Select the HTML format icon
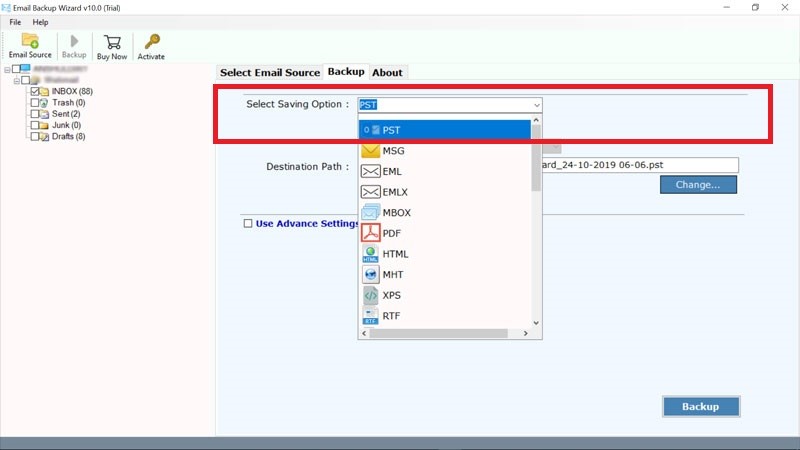 [x=370, y=254]
